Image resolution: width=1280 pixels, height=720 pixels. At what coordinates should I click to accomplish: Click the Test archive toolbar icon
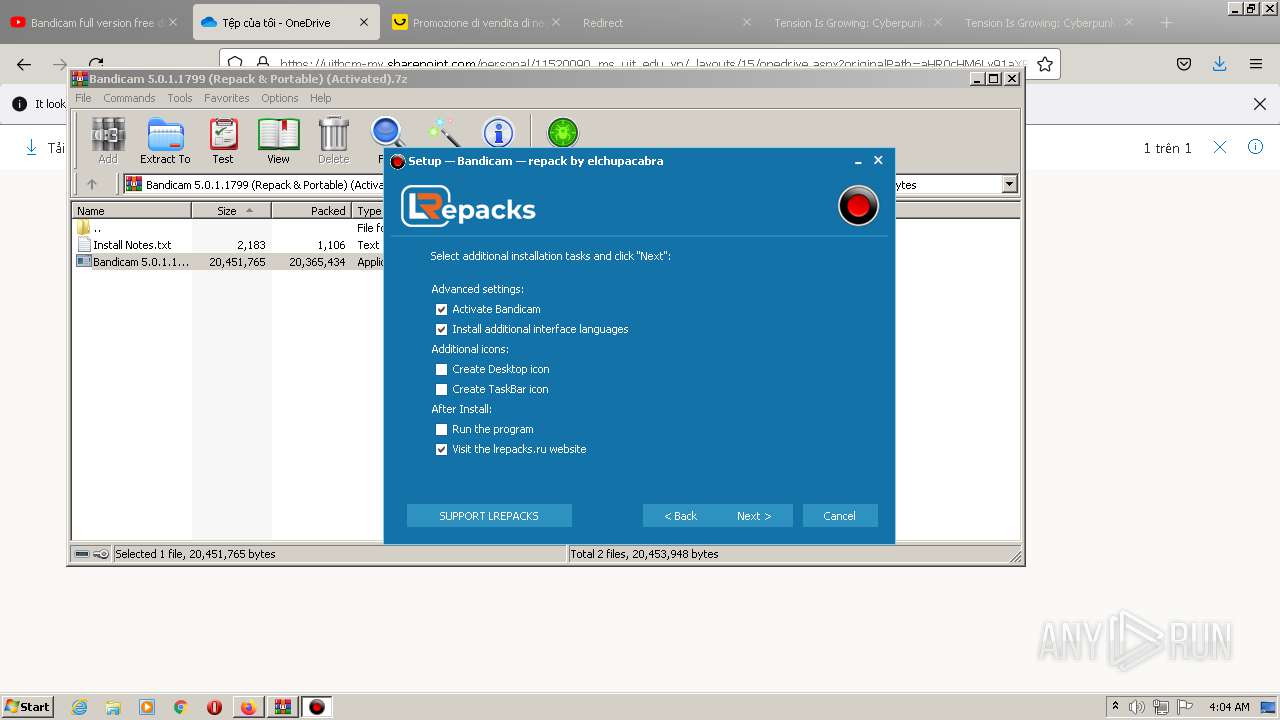(x=223, y=140)
